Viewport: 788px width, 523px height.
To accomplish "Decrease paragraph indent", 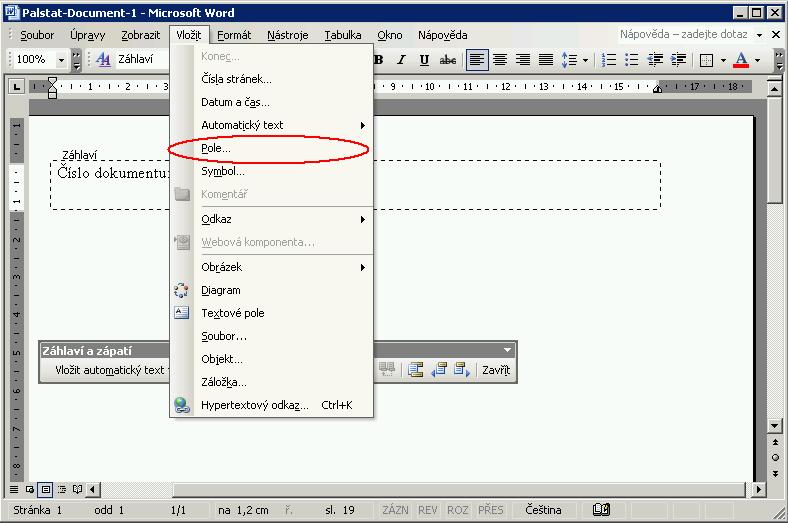I will (655, 60).
